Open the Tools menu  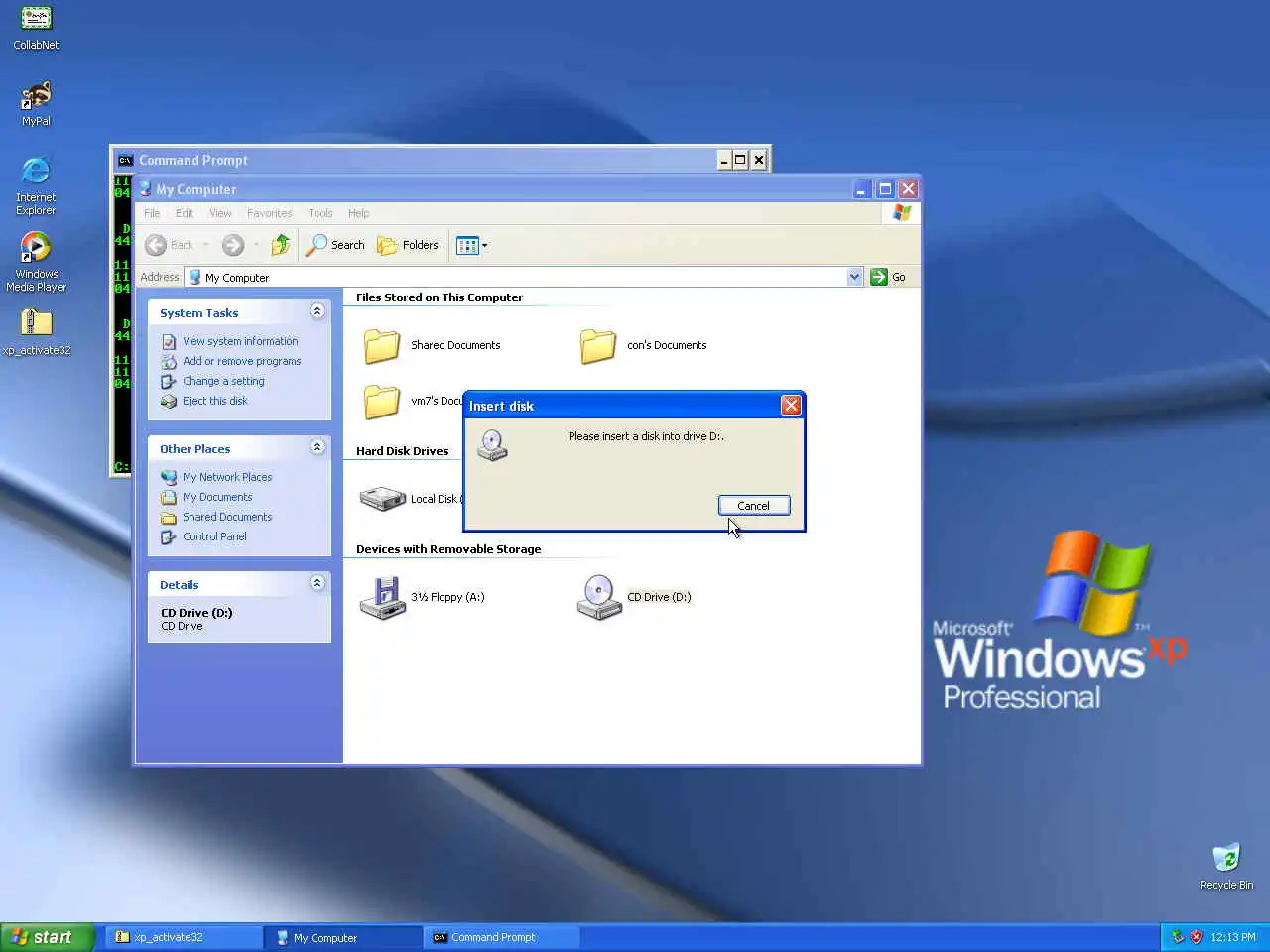pyautogui.click(x=320, y=213)
